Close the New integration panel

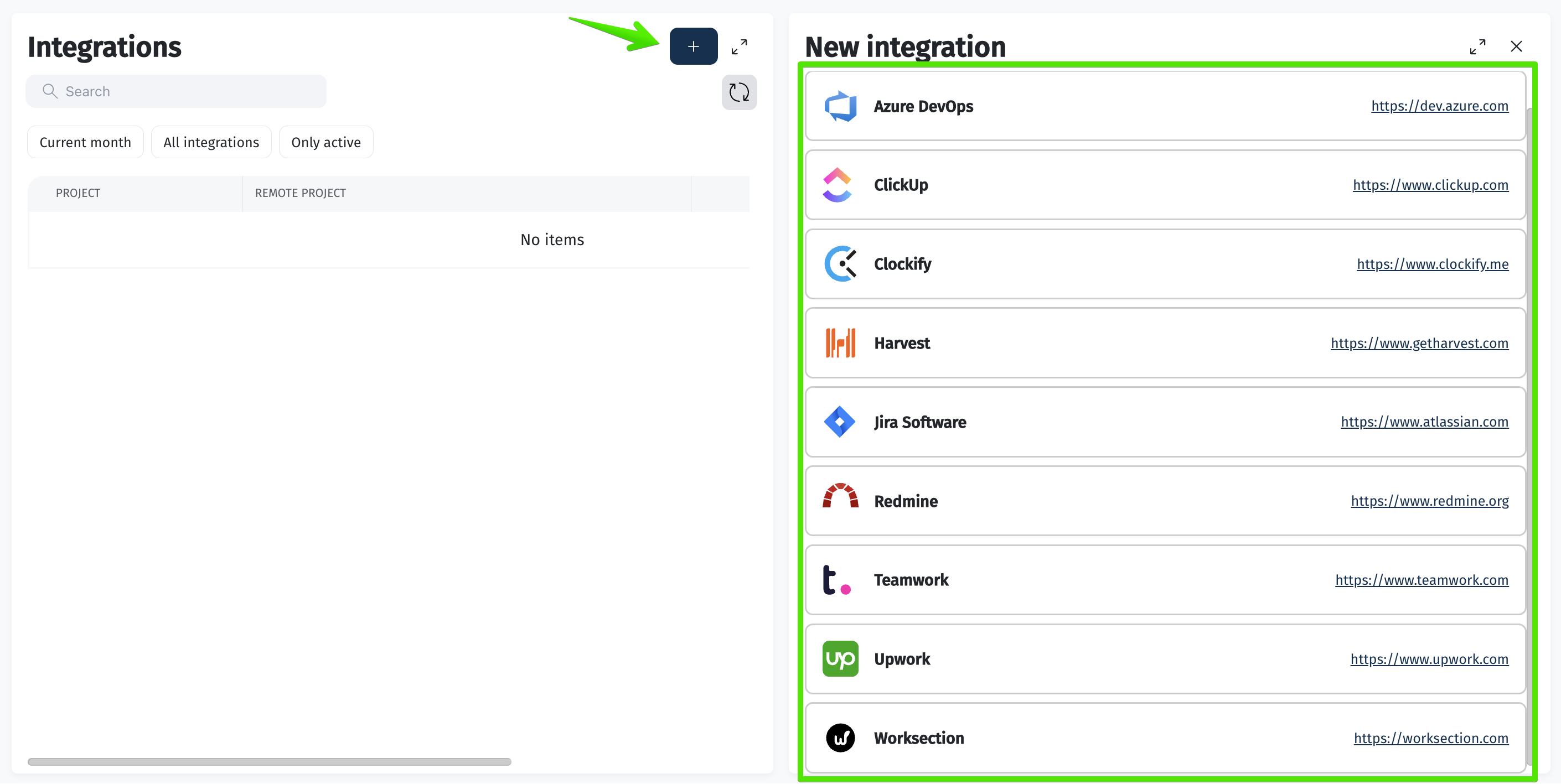[1516, 46]
